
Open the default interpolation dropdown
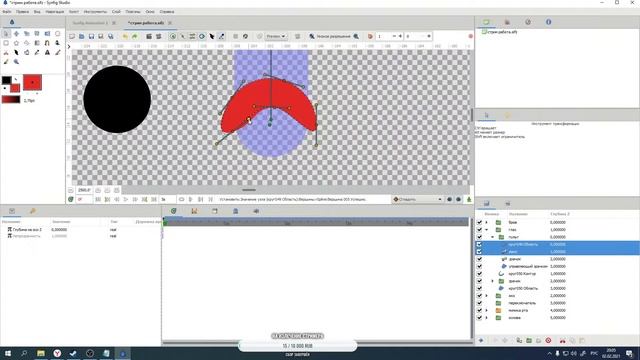tap(418, 199)
